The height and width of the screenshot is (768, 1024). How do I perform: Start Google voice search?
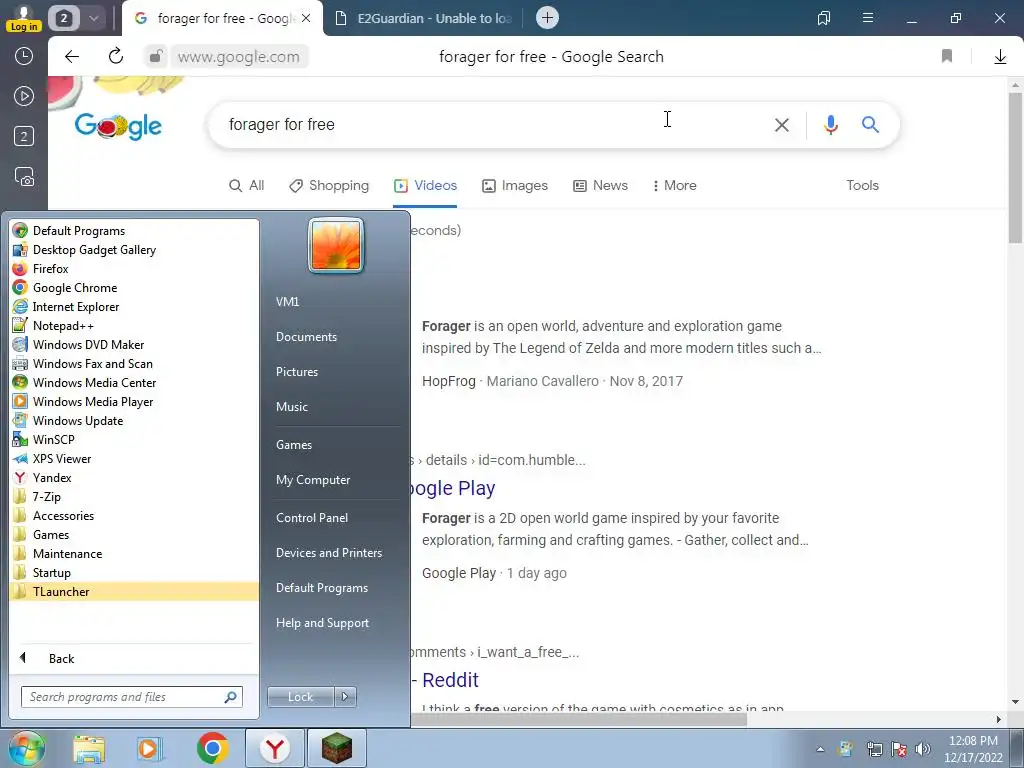coord(831,124)
